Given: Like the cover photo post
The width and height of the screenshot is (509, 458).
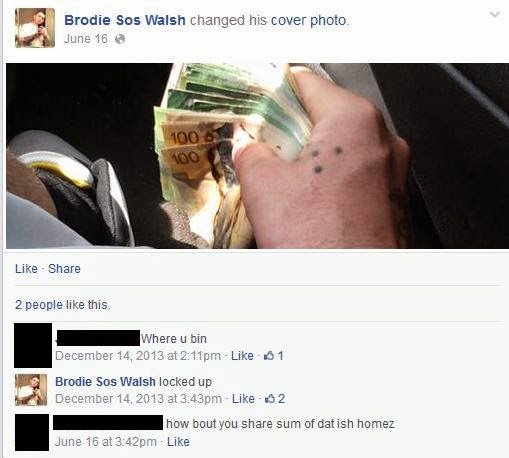Looking at the screenshot, I should coord(26,269).
